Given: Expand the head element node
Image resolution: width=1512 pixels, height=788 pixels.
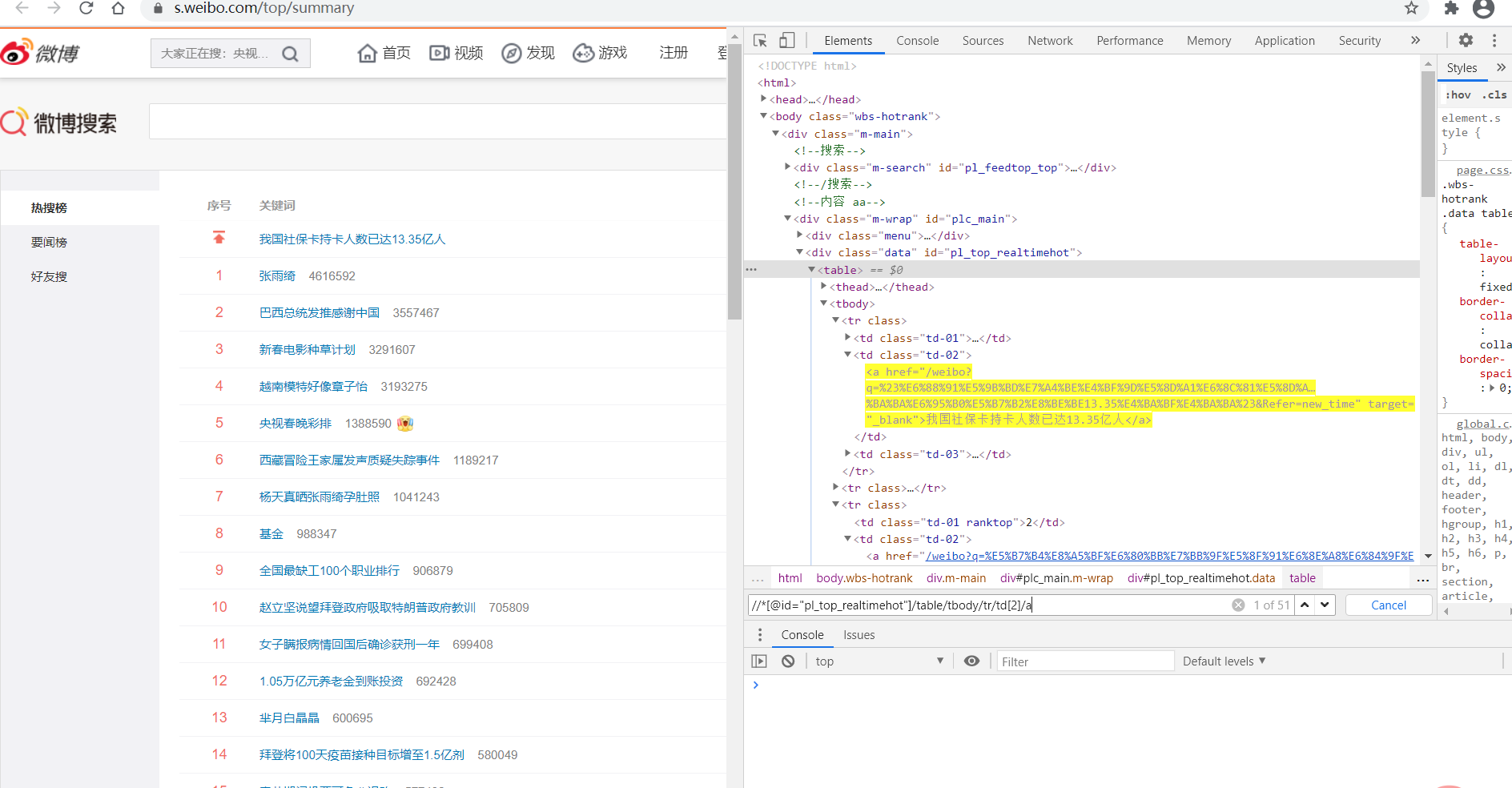Looking at the screenshot, I should click(763, 99).
